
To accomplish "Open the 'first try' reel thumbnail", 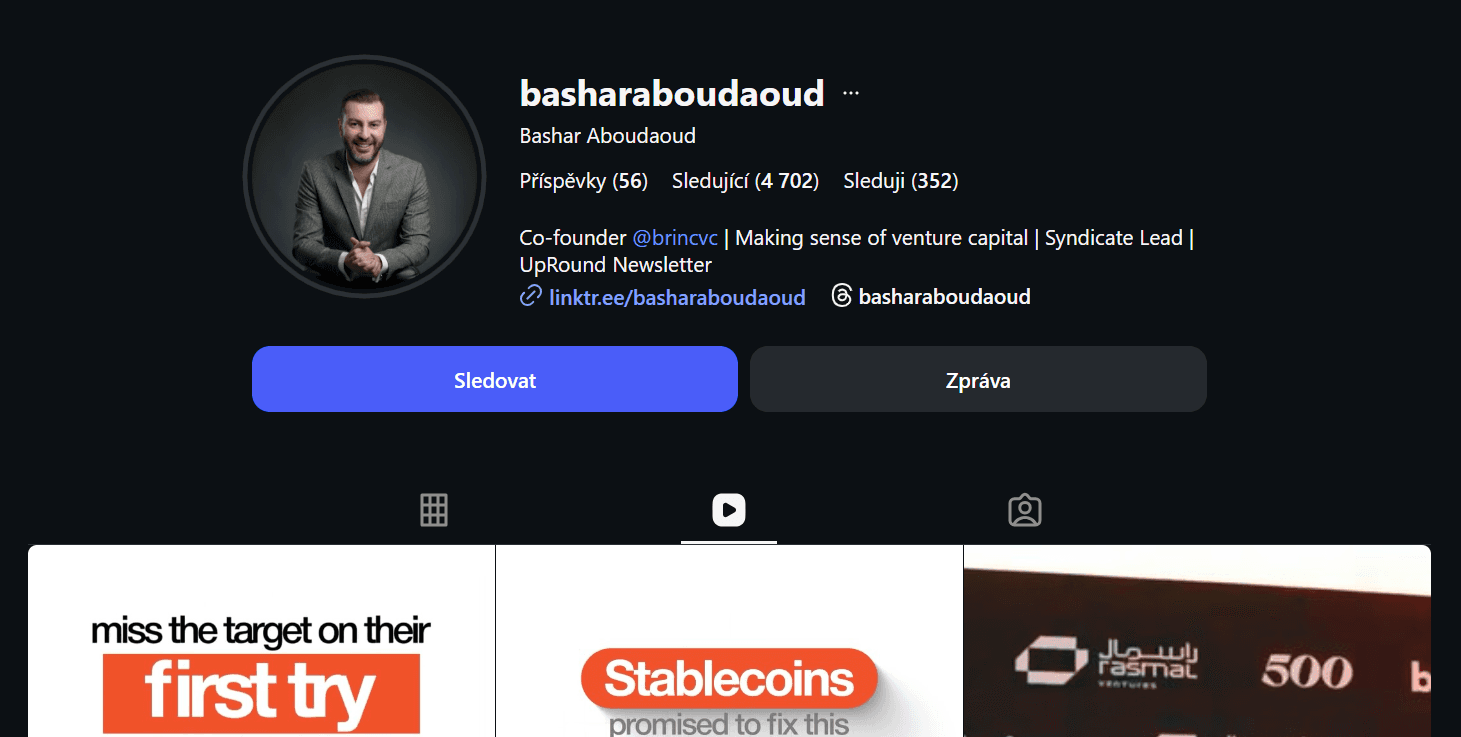I will coord(261,641).
